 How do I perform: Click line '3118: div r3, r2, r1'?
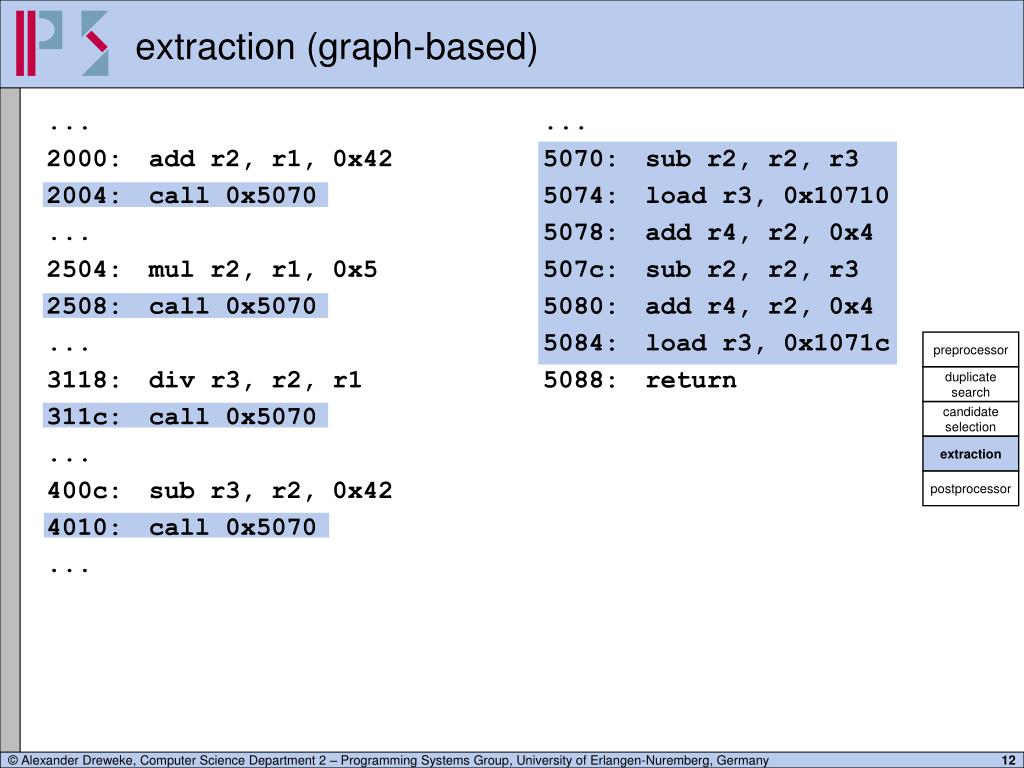204,379
